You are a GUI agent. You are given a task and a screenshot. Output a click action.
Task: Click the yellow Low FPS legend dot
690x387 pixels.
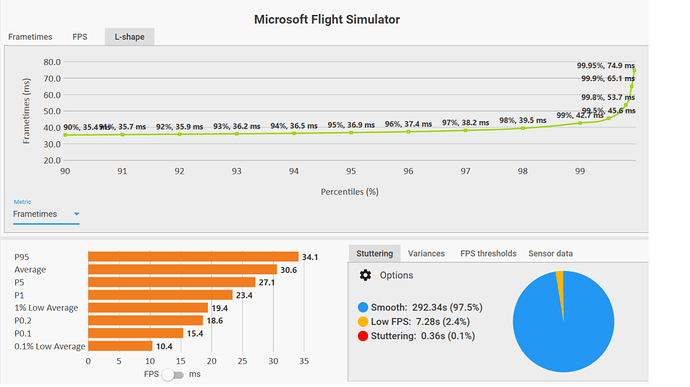(x=363, y=322)
